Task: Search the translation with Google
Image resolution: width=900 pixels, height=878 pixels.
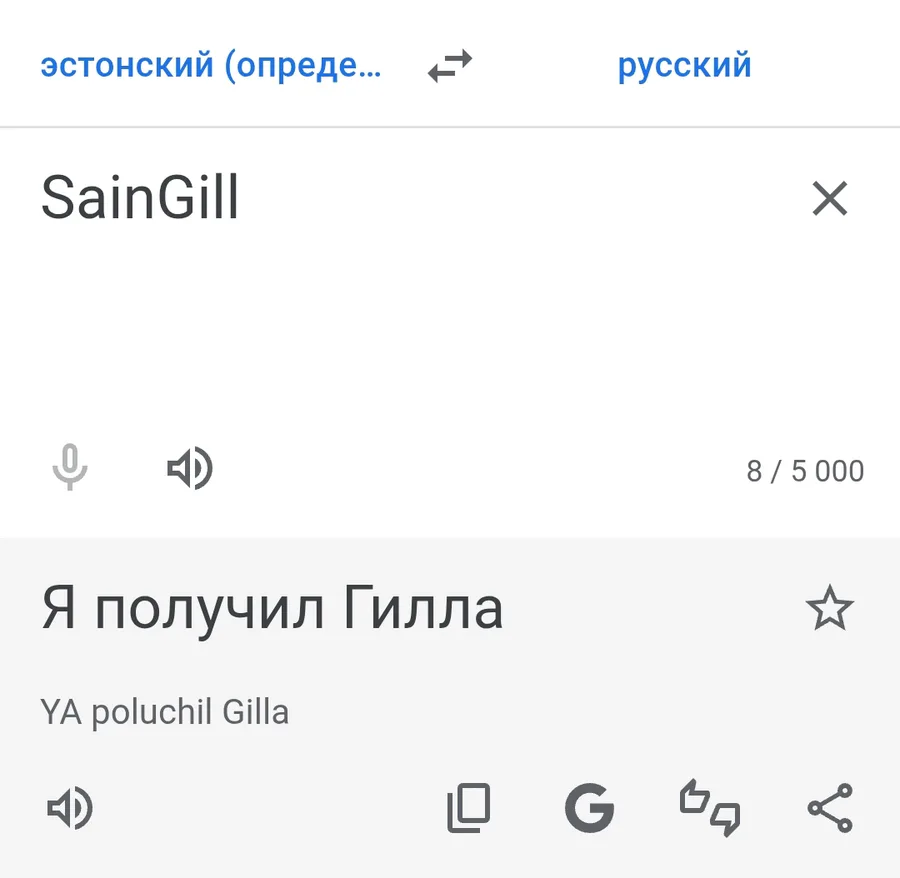Action: 589,808
